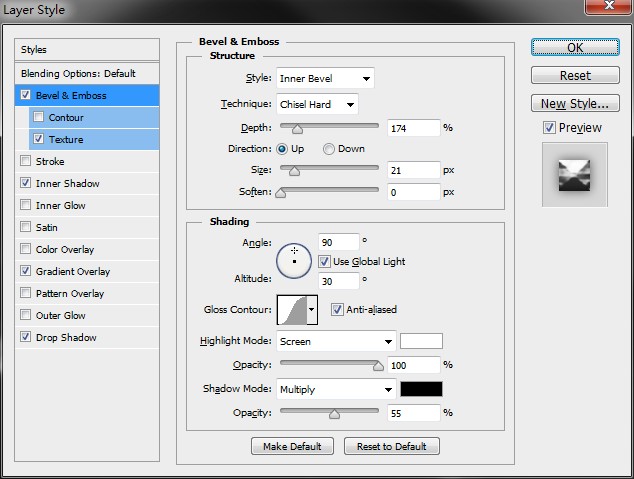634x479 pixels.
Task: Click the Reset button
Action: [575, 75]
